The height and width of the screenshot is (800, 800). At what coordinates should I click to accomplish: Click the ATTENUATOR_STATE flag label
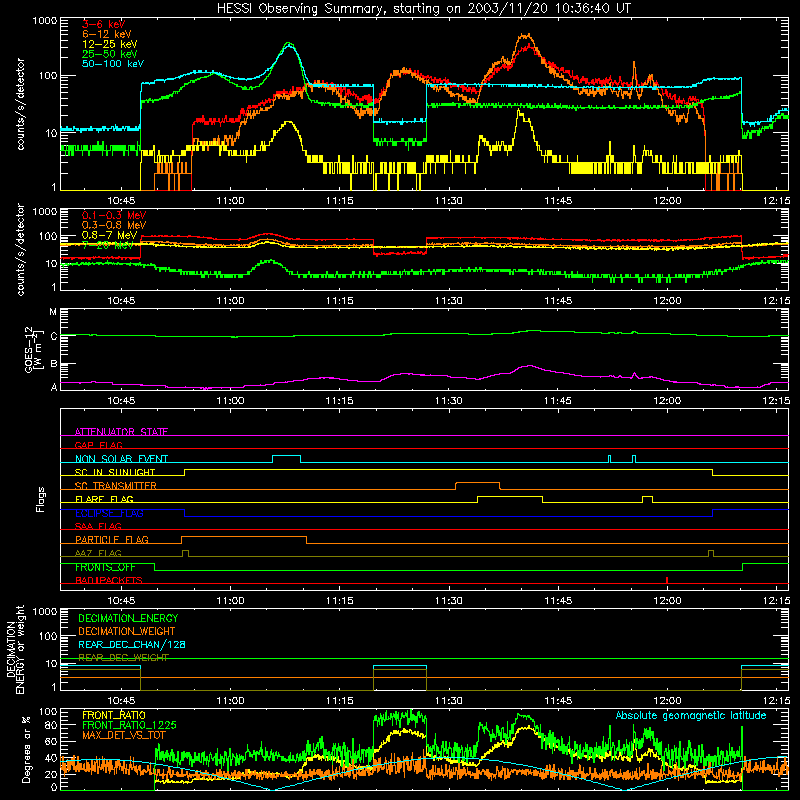coord(121,432)
